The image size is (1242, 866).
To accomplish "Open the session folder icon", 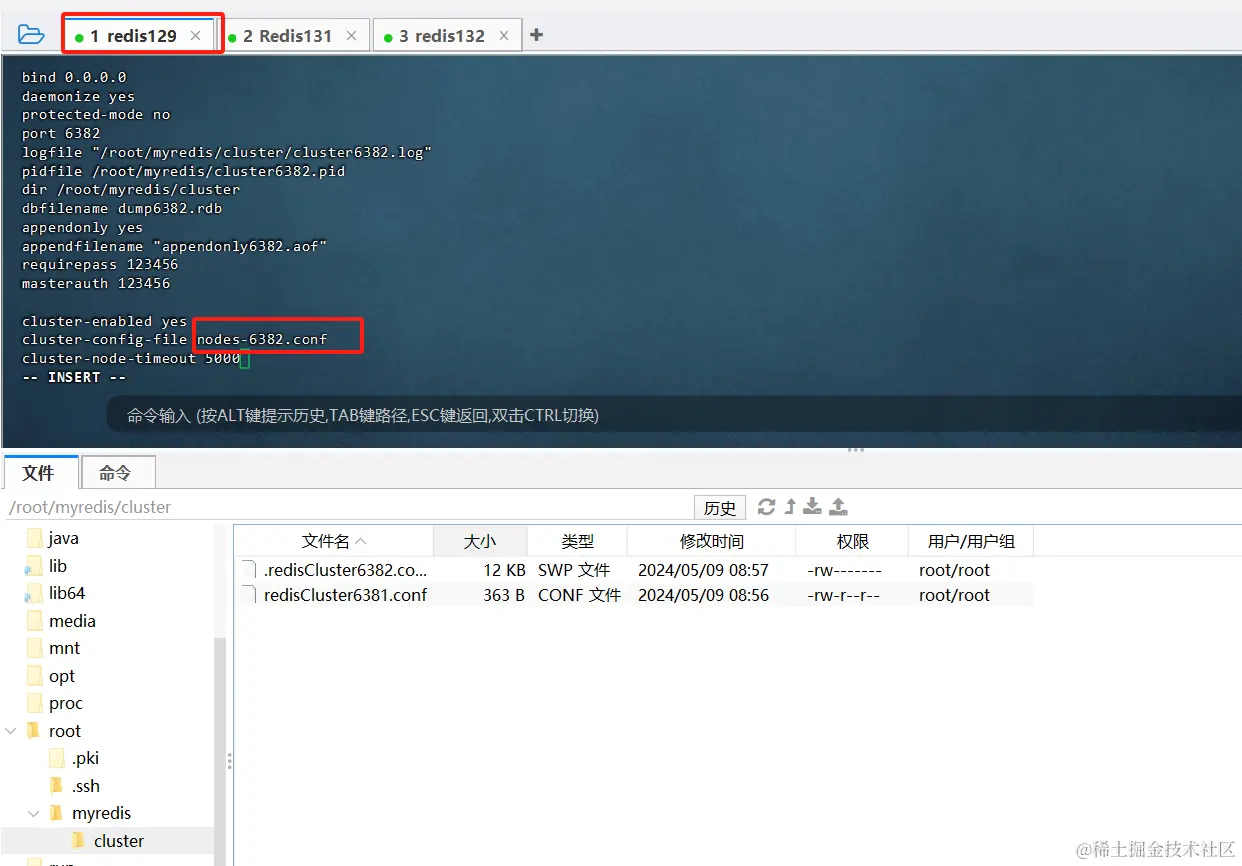I will (x=31, y=35).
